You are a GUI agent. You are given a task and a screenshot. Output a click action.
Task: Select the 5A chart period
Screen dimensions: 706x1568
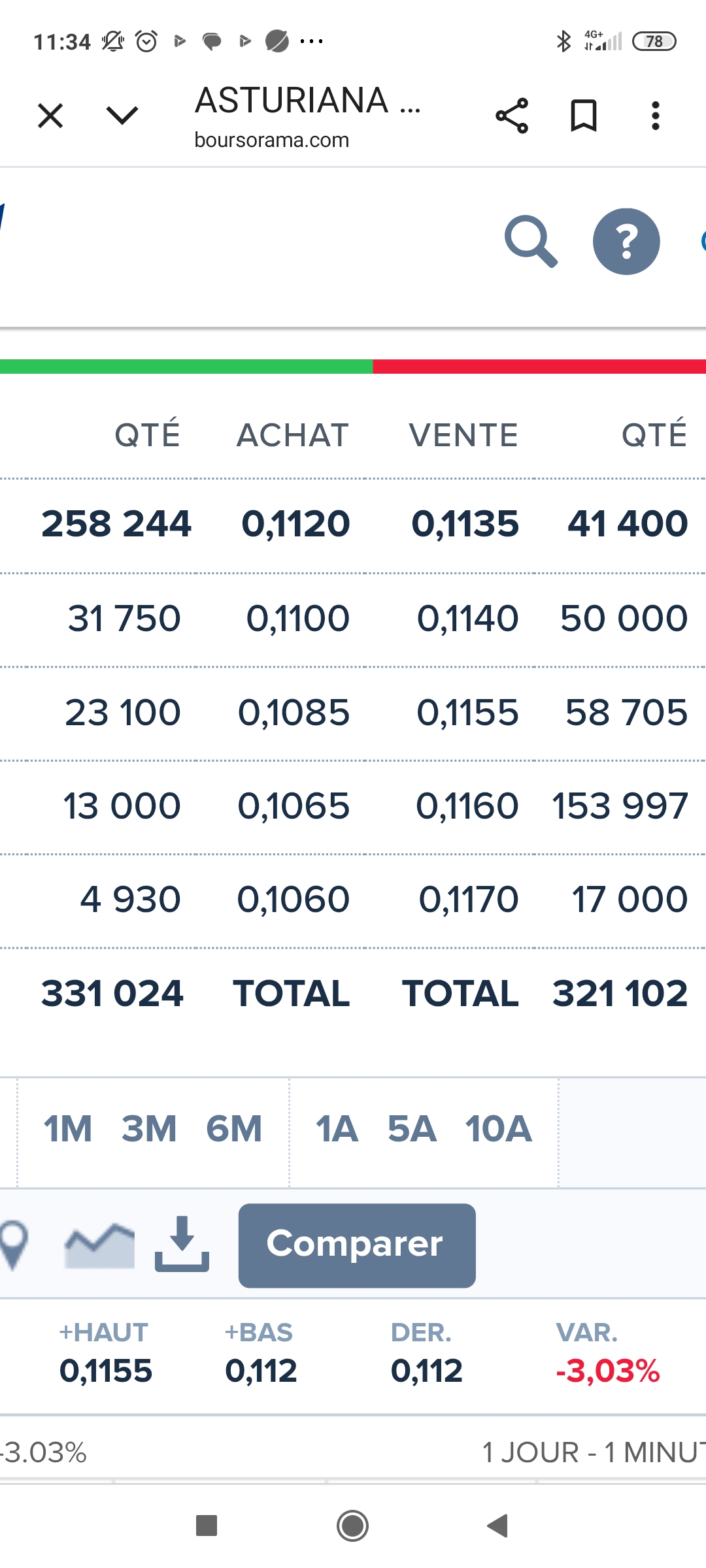[412, 1129]
